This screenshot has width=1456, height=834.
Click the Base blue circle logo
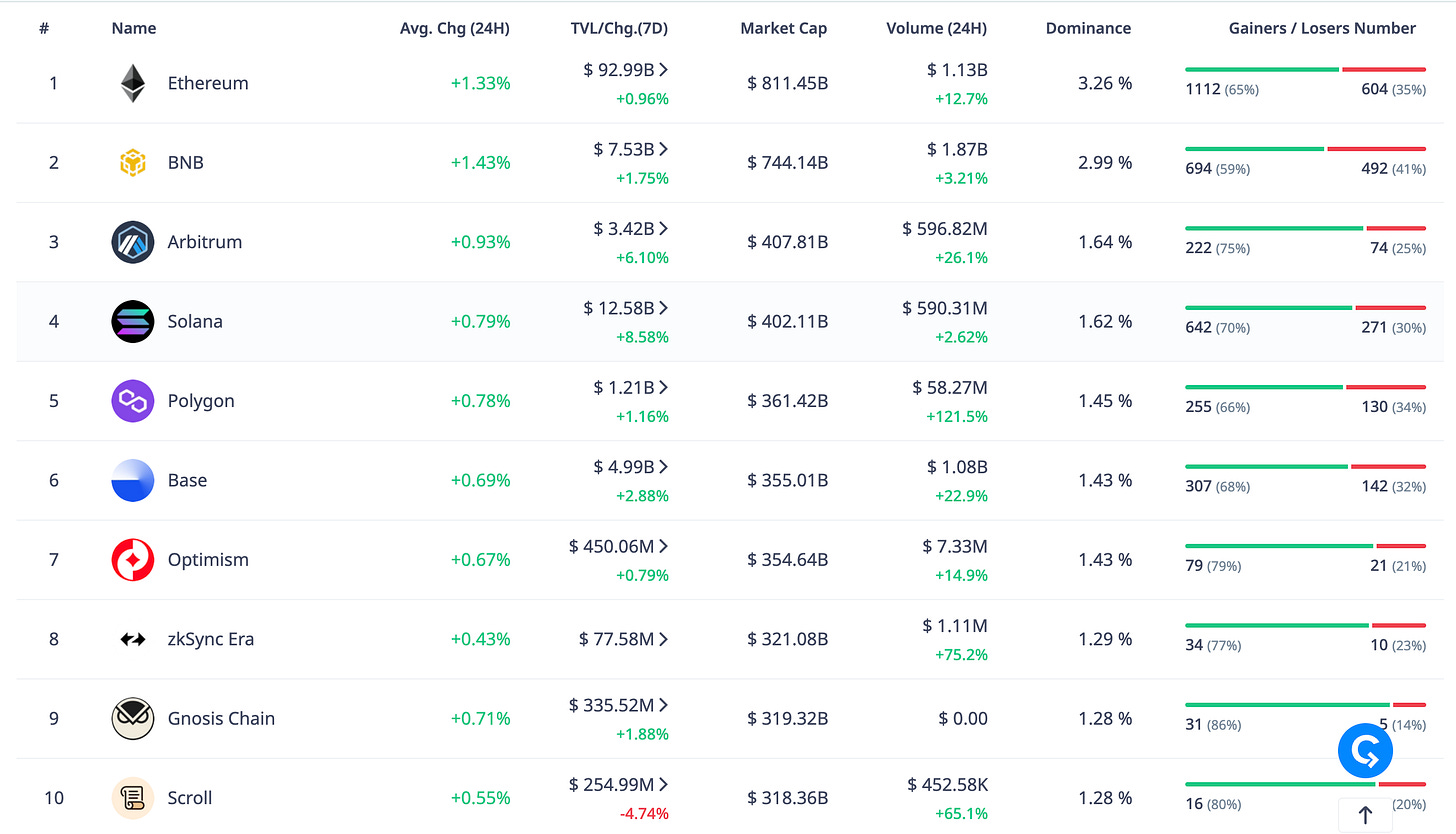[x=132, y=480]
